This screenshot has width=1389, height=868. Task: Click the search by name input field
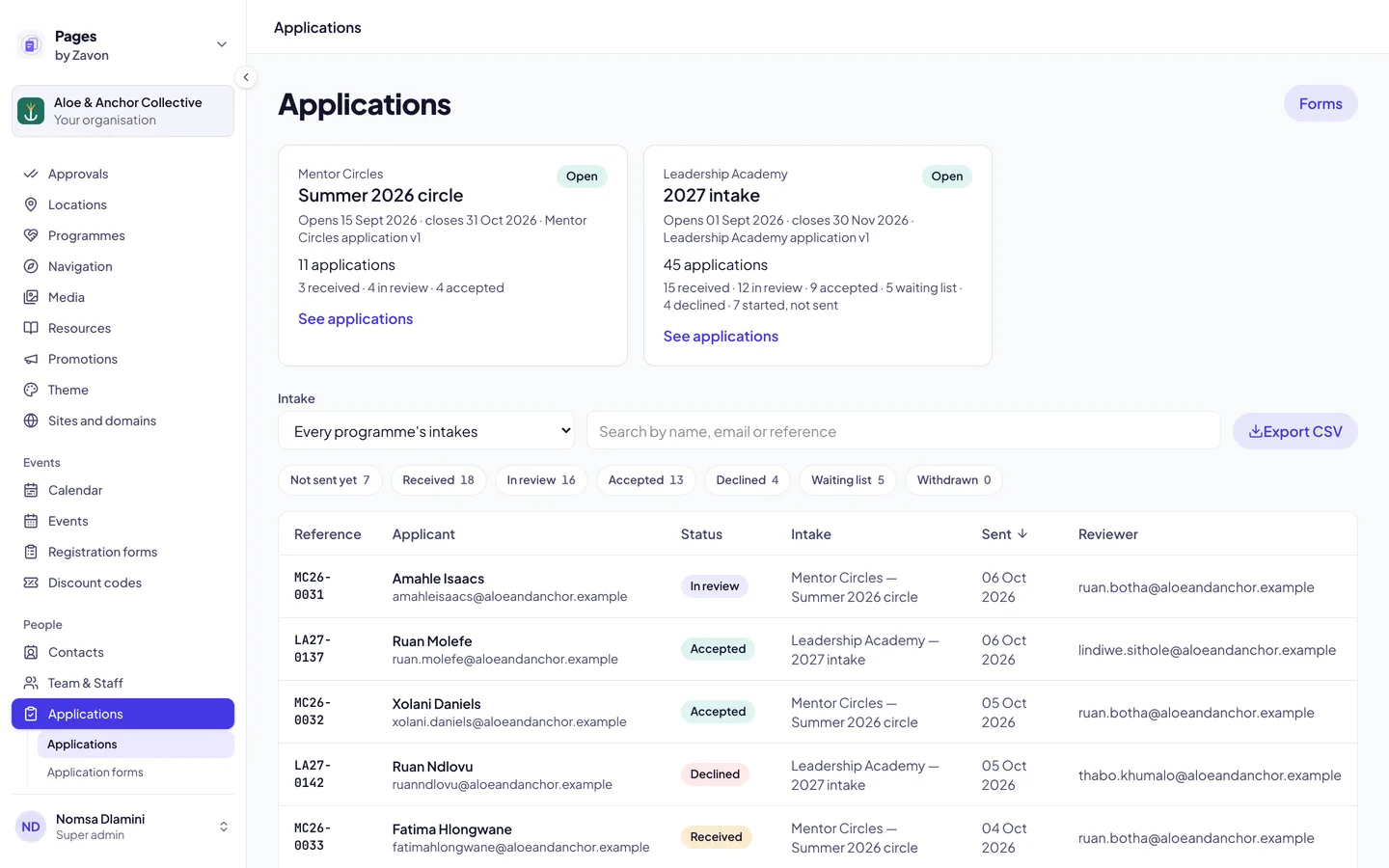[904, 431]
